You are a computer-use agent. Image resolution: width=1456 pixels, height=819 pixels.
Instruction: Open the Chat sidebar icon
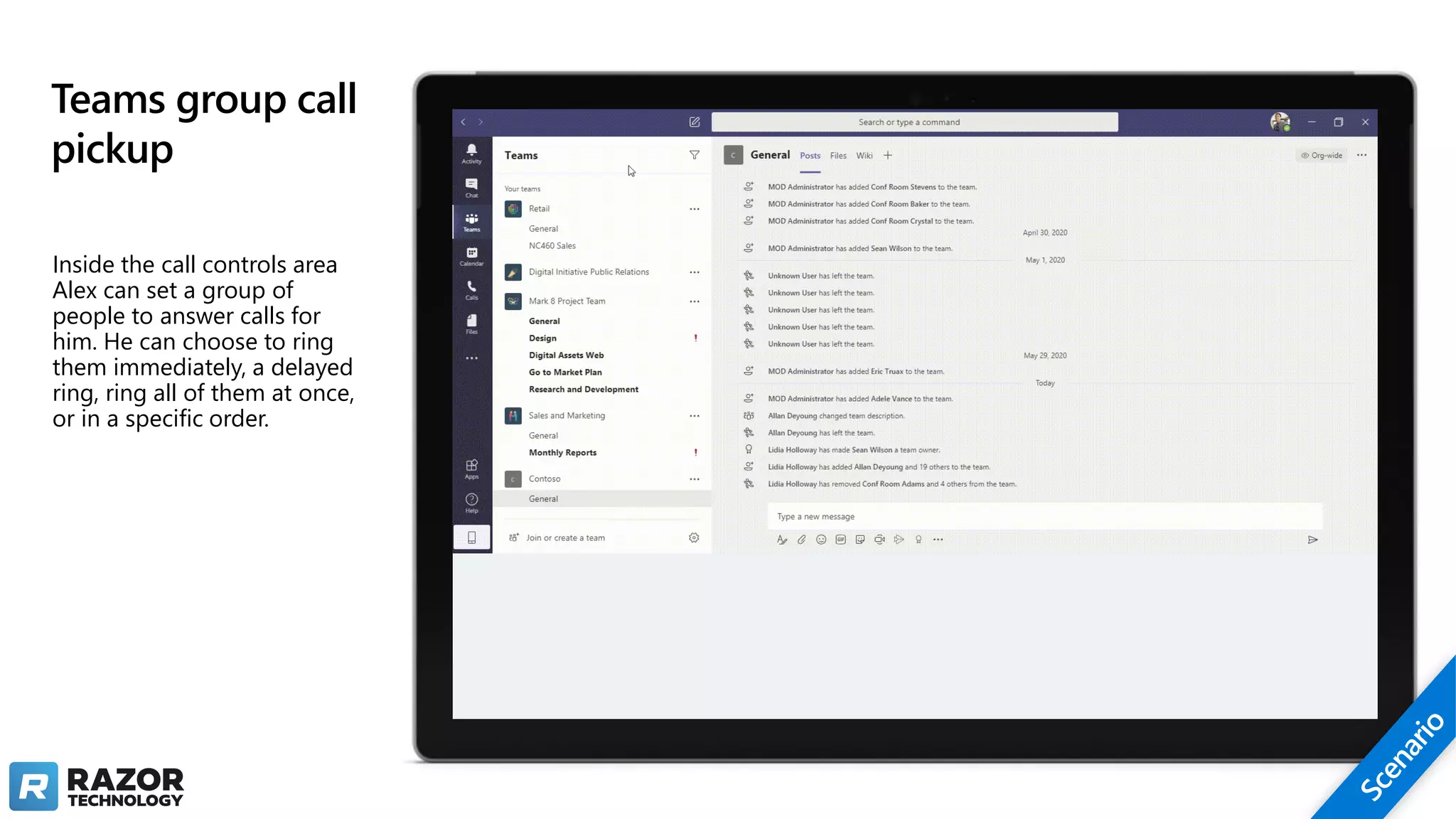click(471, 187)
